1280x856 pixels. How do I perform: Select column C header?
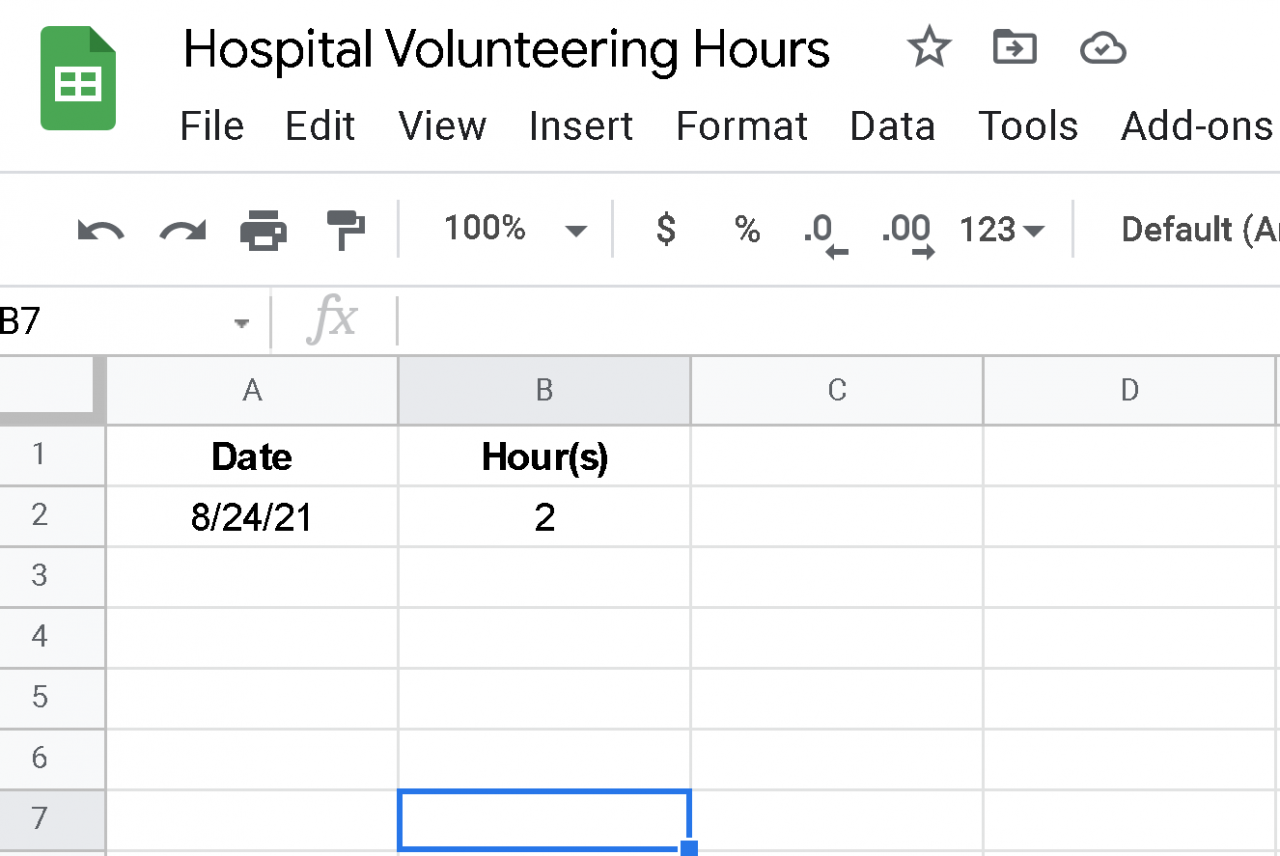point(837,390)
